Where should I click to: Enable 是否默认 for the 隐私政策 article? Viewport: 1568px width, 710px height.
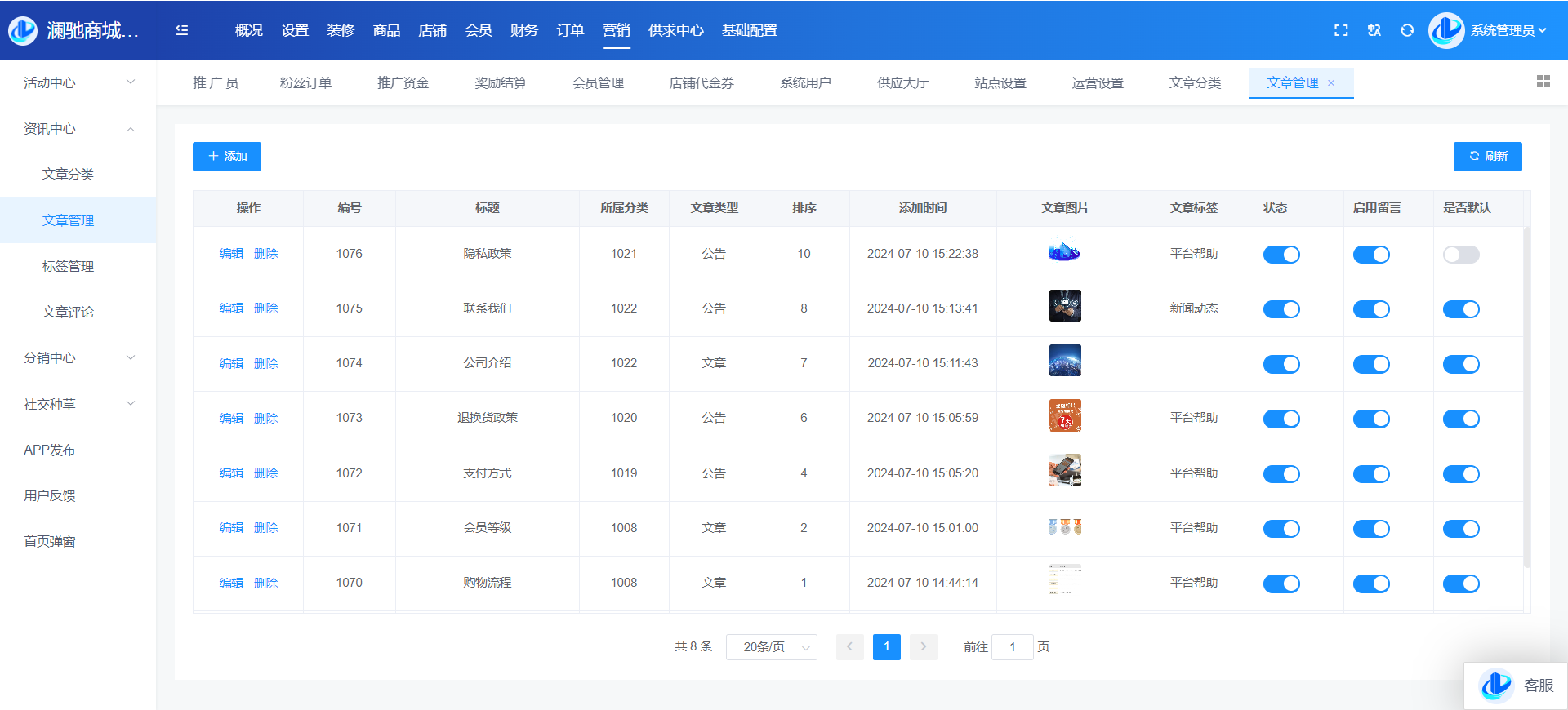(1461, 255)
